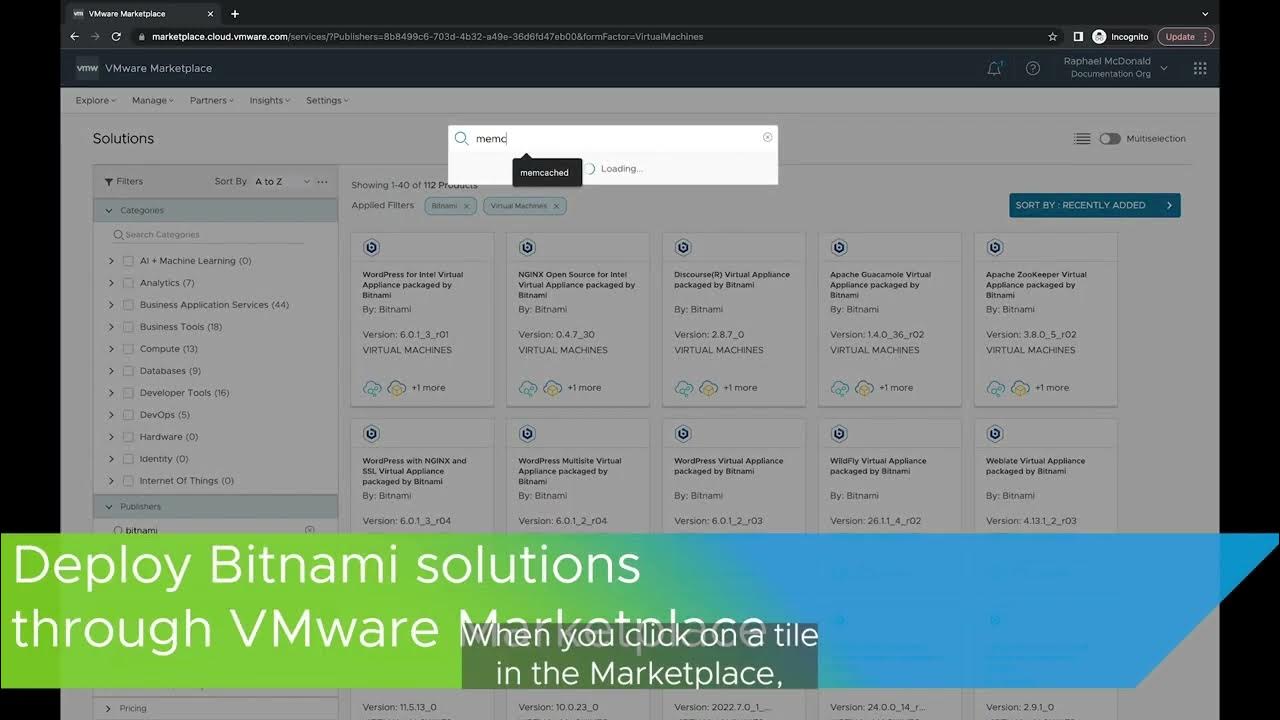Check the DevOps category
Viewport: 1280px width, 720px height.
(128, 415)
